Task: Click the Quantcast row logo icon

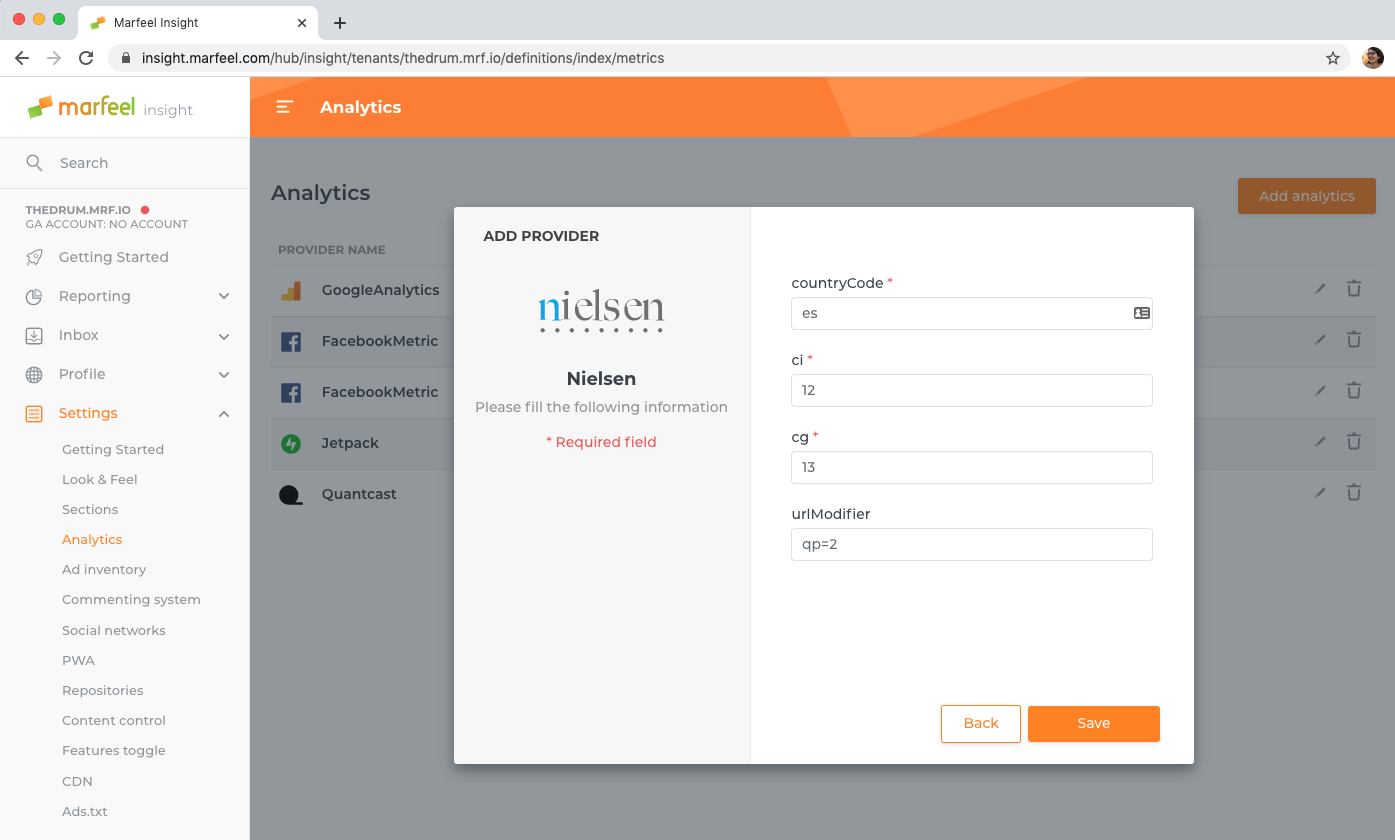Action: [291, 494]
